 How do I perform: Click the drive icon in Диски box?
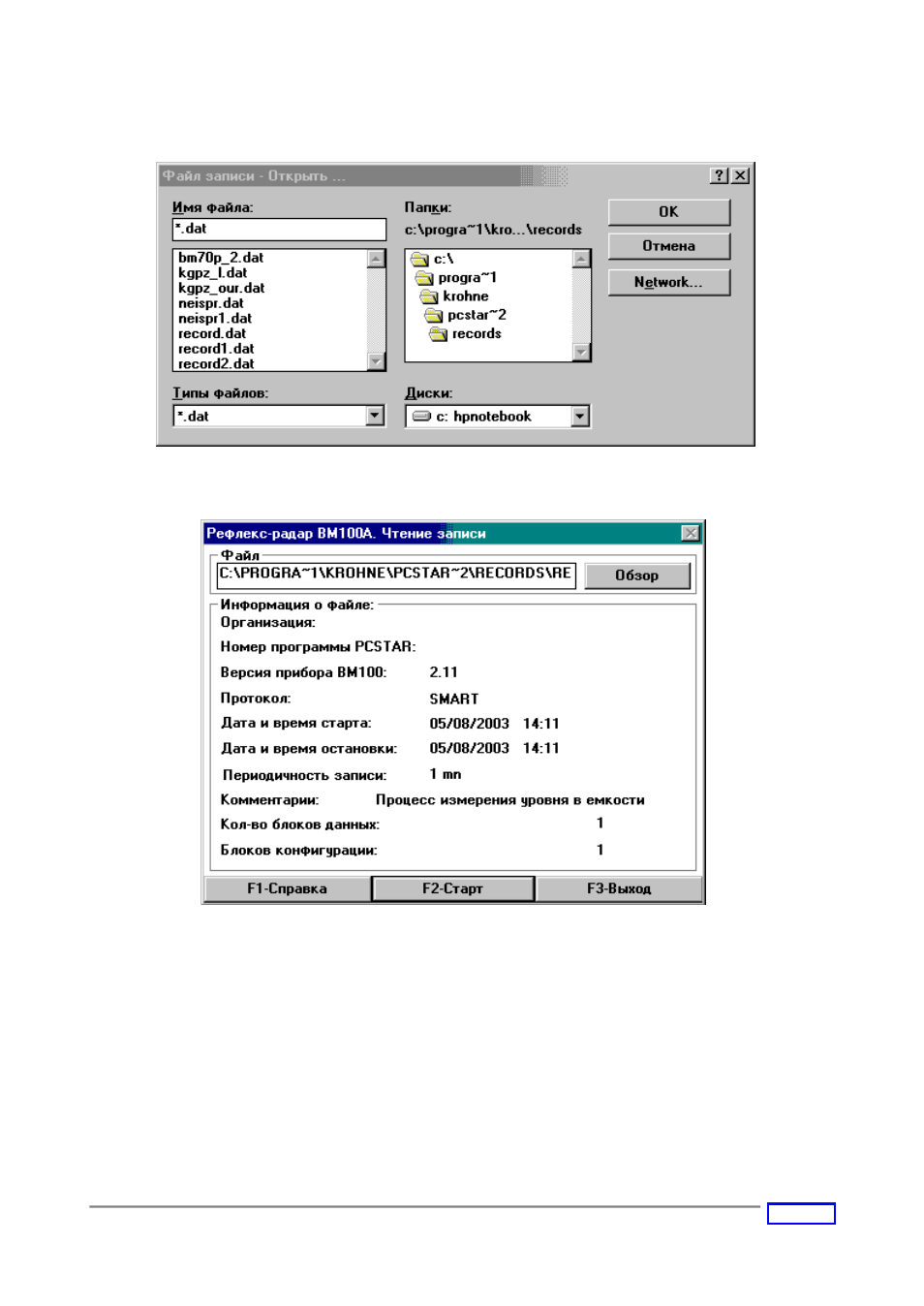pyautogui.click(x=421, y=417)
